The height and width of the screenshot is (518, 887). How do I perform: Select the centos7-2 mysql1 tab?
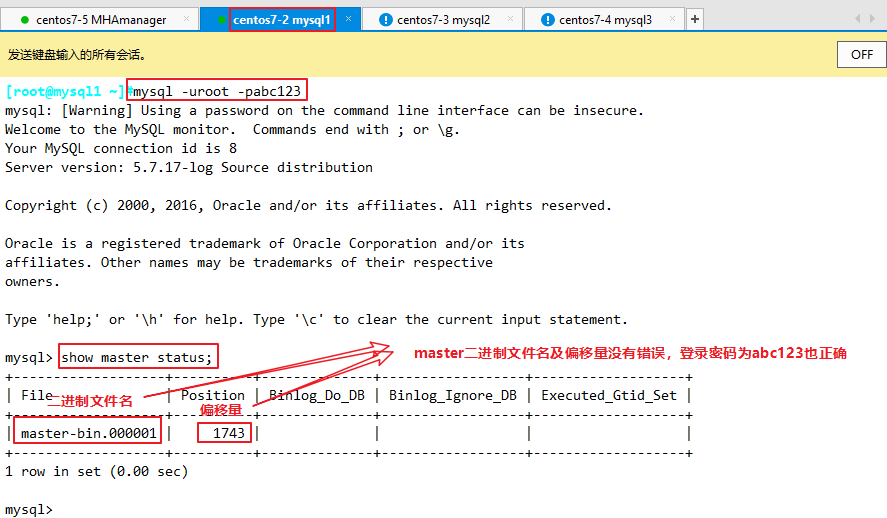pyautogui.click(x=281, y=20)
